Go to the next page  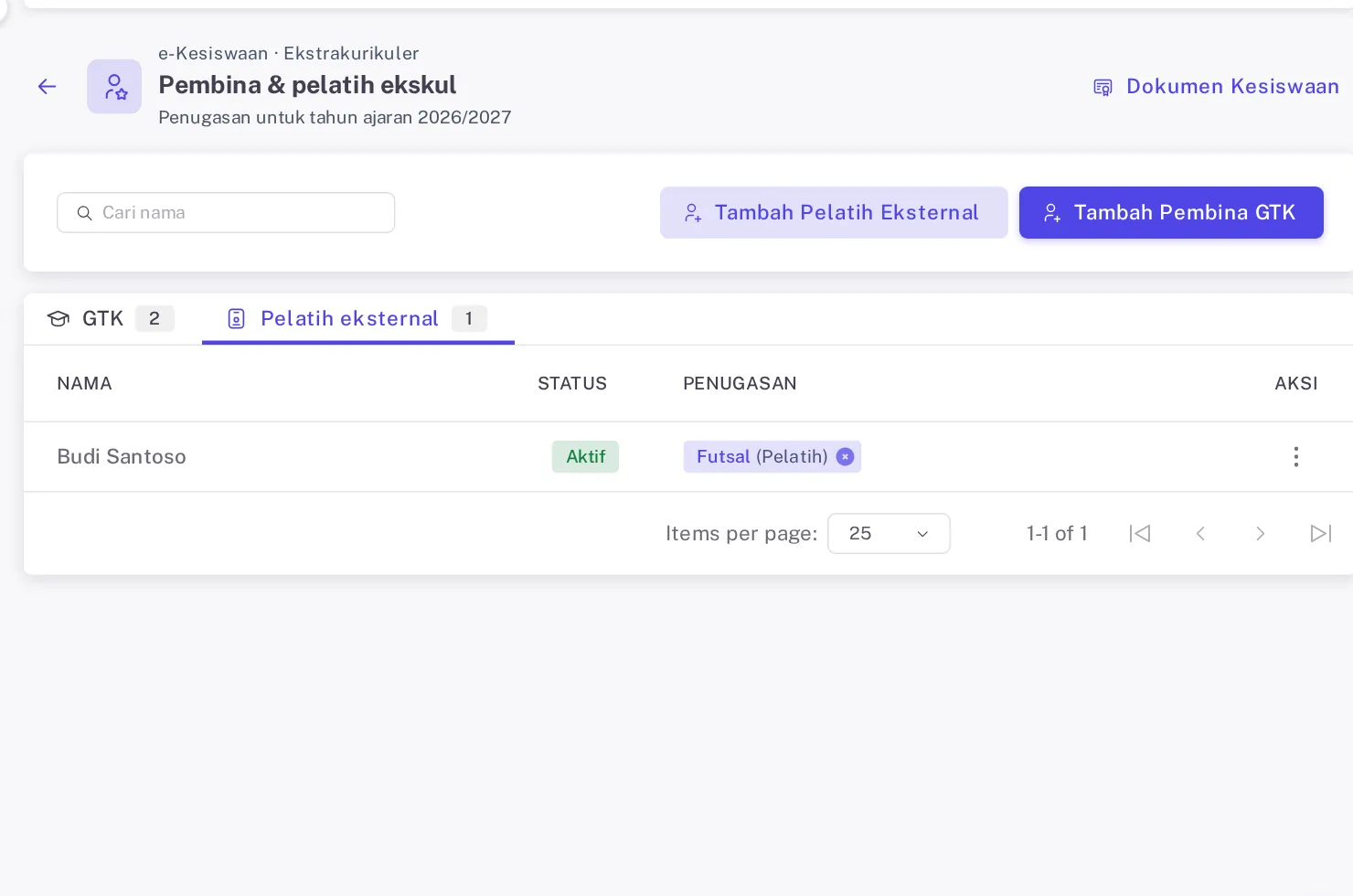(x=1261, y=534)
